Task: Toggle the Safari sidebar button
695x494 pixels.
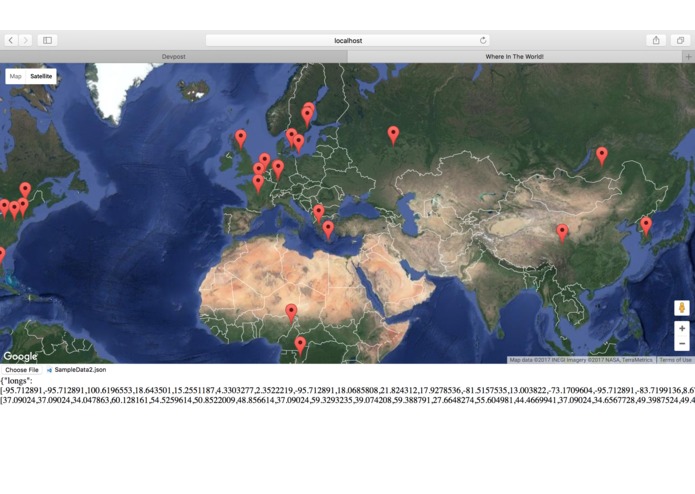Action: click(47, 40)
